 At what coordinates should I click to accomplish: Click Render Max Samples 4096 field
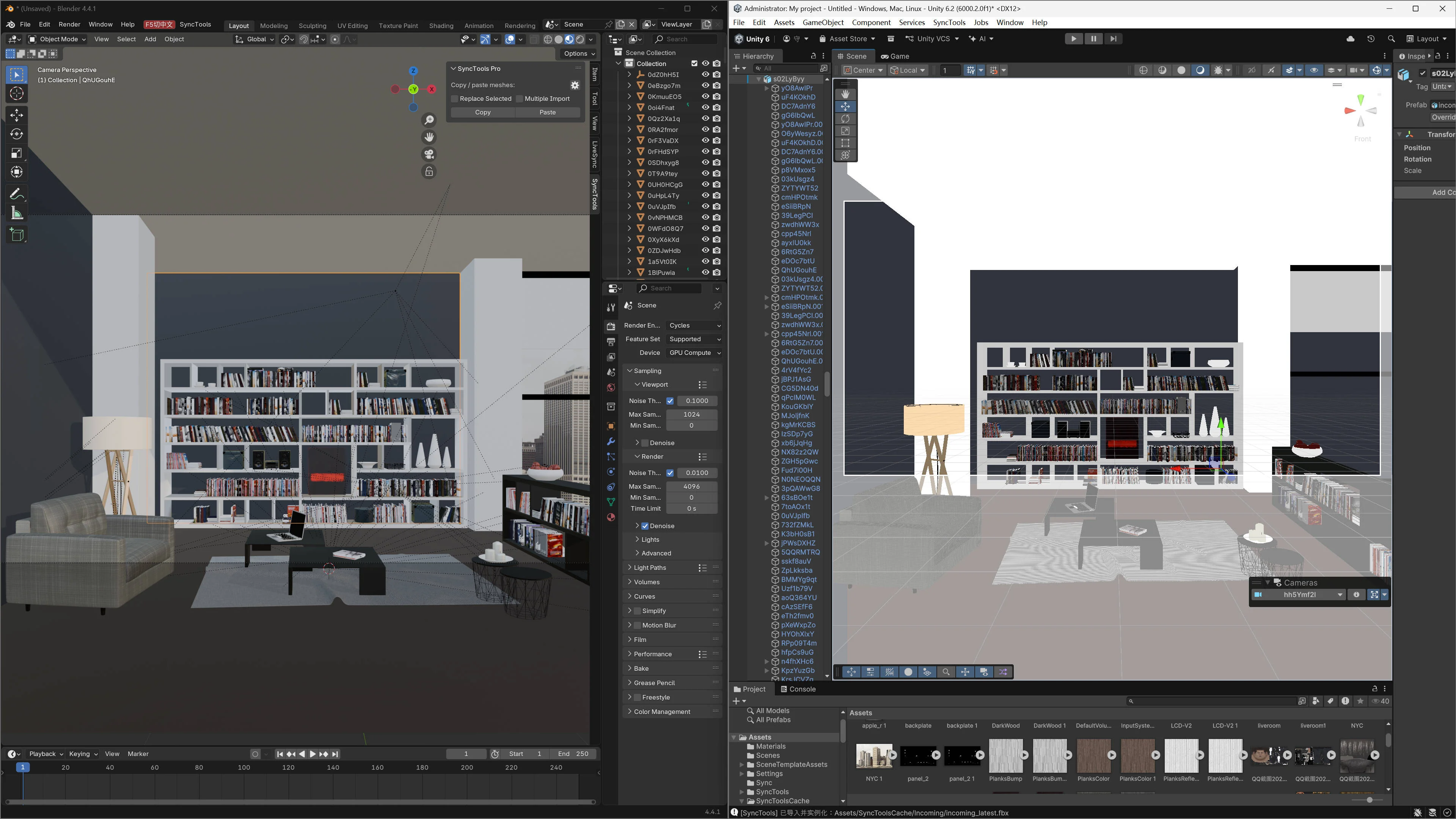[692, 486]
